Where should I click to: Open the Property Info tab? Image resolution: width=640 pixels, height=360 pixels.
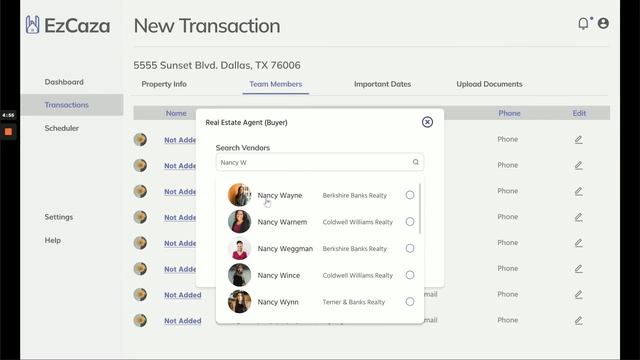point(164,84)
